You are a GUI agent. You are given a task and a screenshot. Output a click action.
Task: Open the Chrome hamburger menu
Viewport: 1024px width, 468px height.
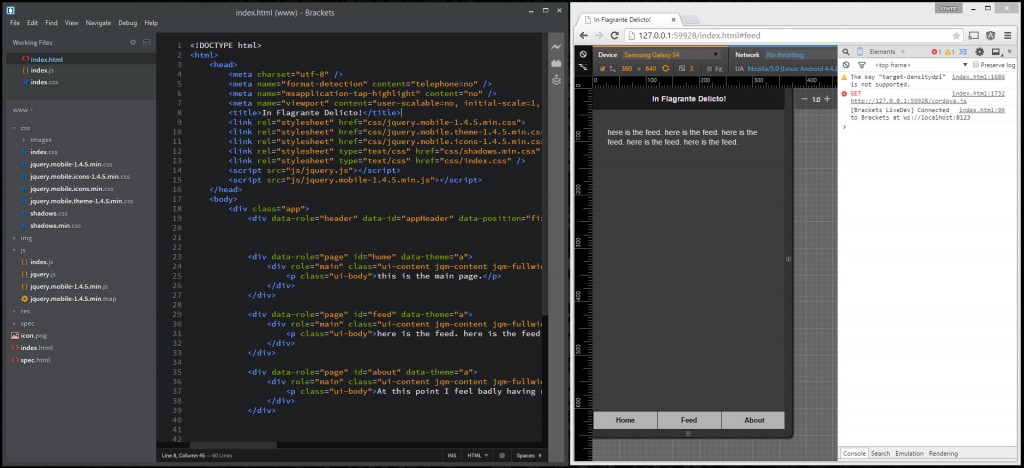click(x=1008, y=35)
